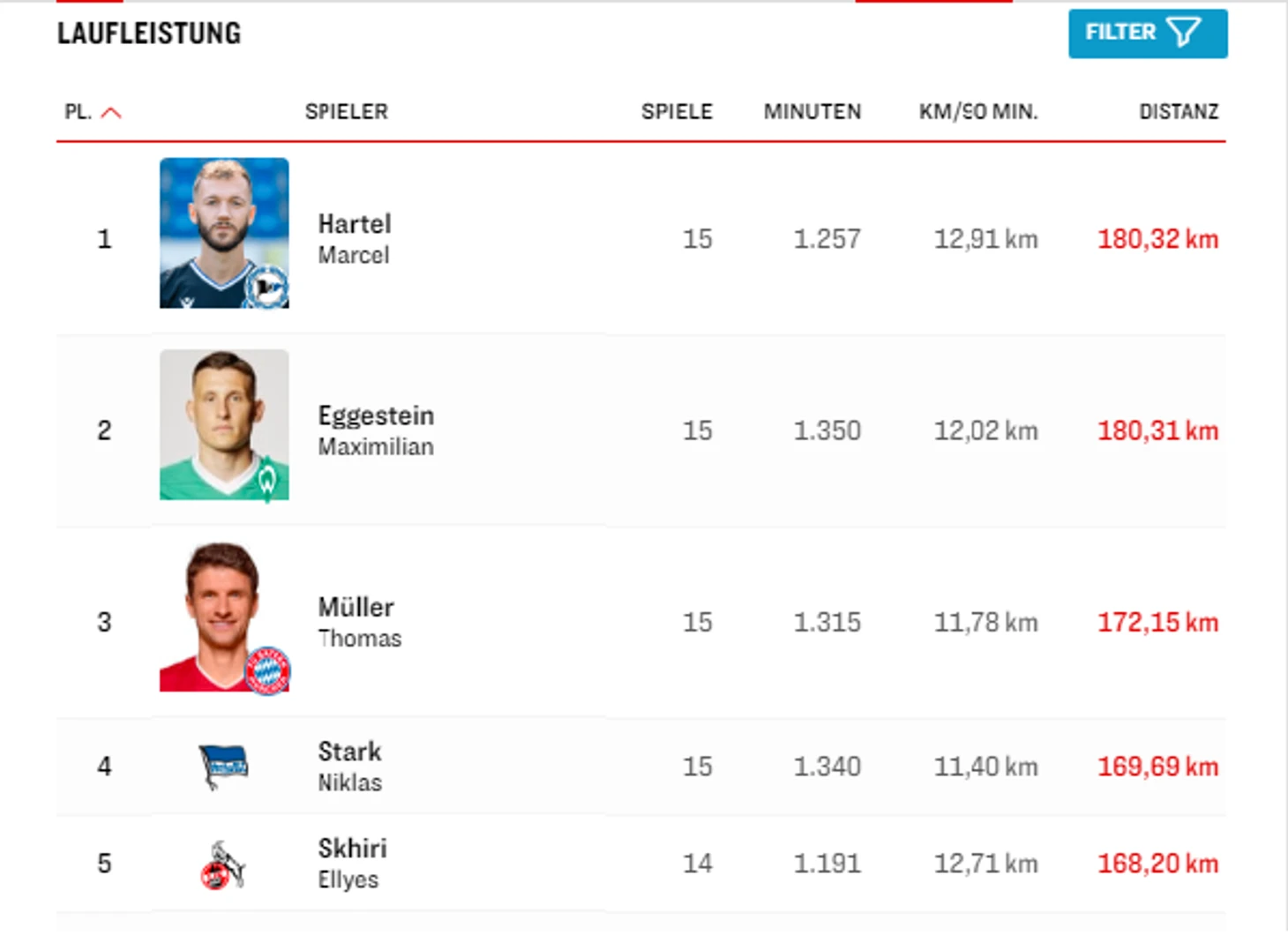Image resolution: width=1288 pixels, height=935 pixels.
Task: Open Stark Niklas player link
Action: (x=350, y=766)
